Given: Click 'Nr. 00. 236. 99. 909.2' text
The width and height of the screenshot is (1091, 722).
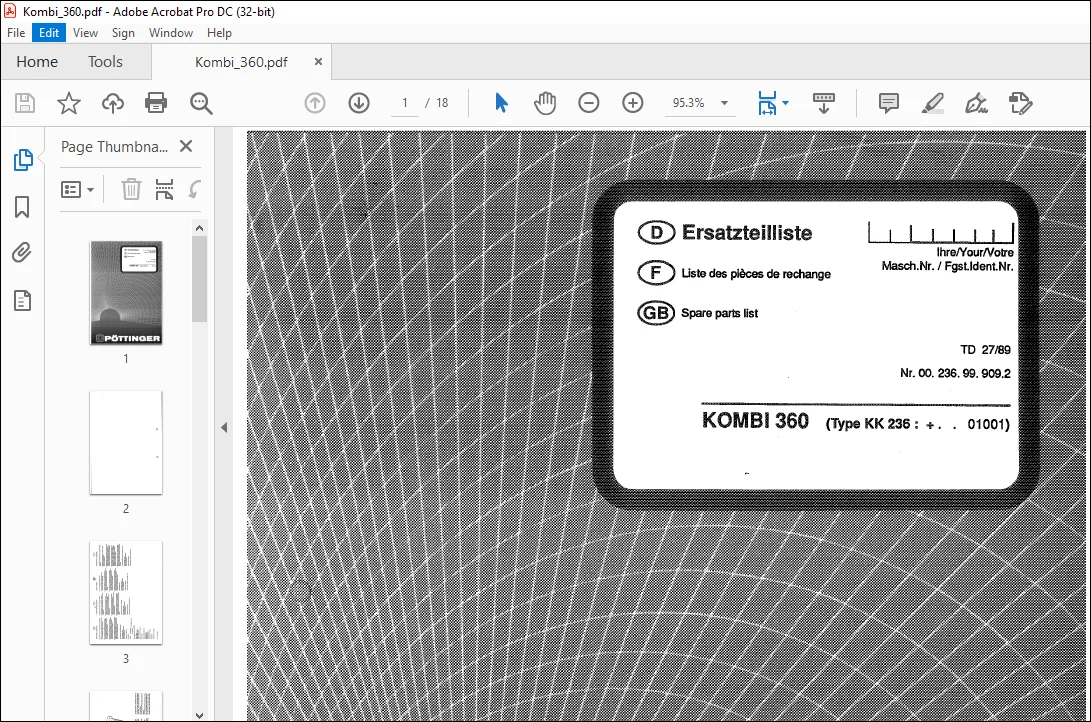Looking at the screenshot, I should [x=955, y=374].
